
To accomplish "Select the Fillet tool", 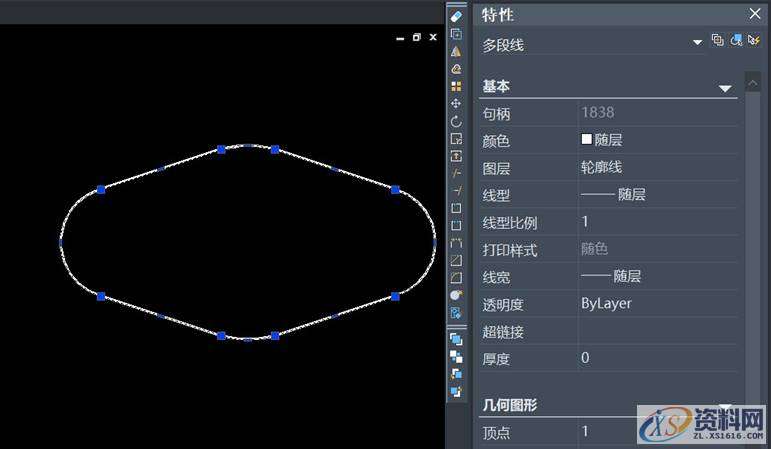I will point(456,278).
